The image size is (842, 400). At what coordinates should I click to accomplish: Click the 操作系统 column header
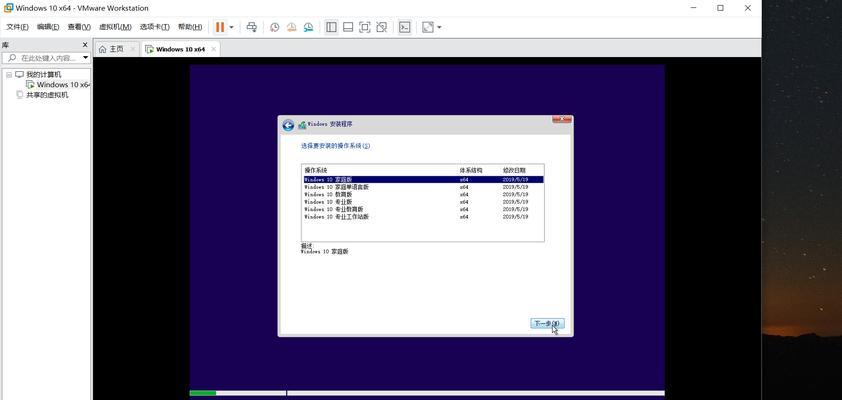pos(316,170)
